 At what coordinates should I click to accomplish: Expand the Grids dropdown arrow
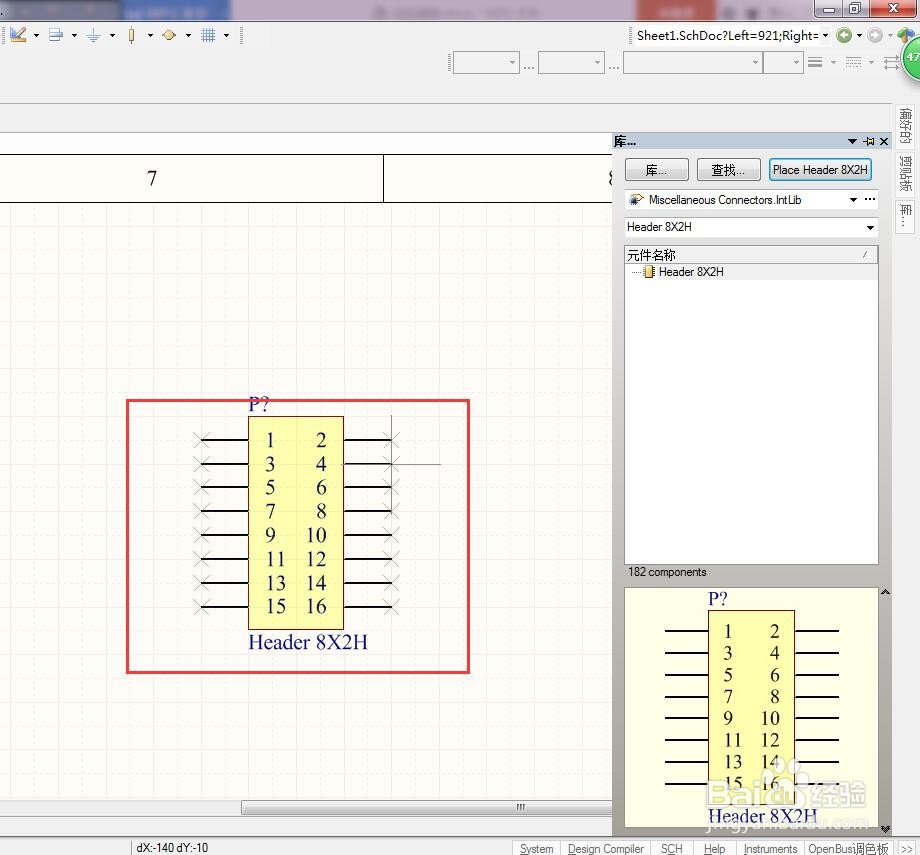[x=226, y=35]
